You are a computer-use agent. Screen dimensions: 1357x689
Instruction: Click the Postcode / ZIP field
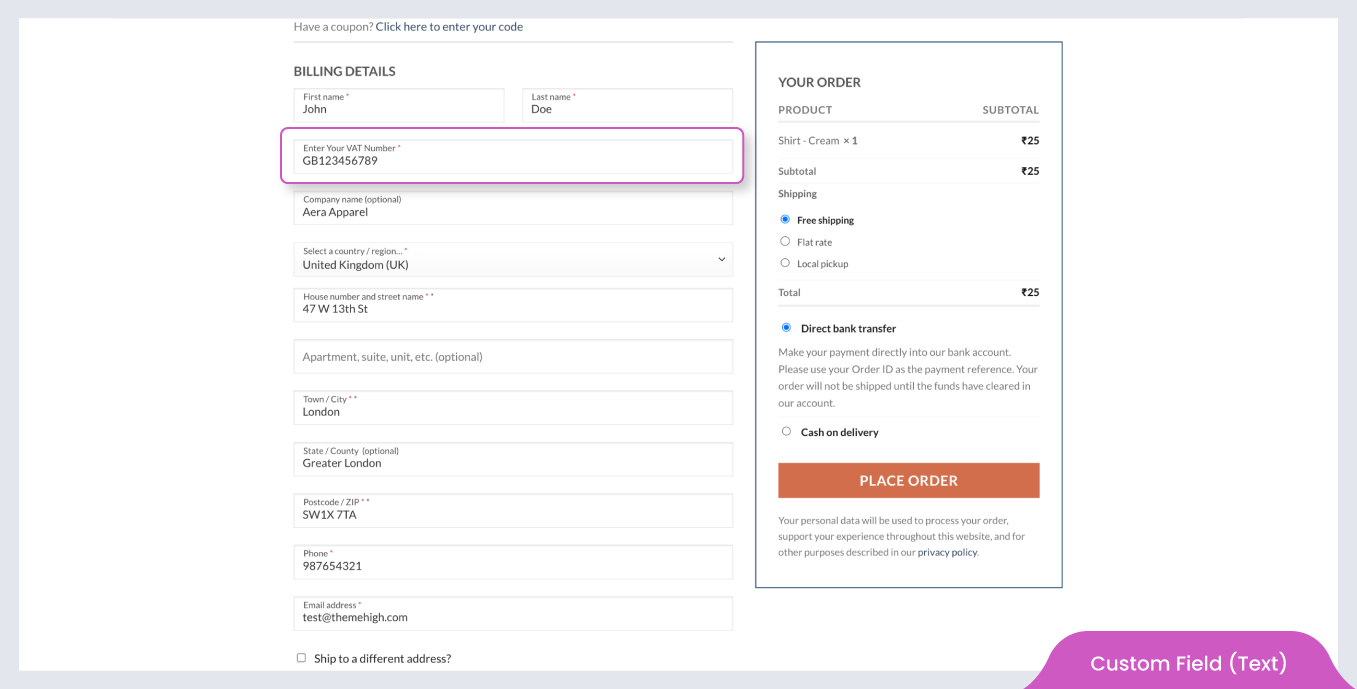pos(512,511)
